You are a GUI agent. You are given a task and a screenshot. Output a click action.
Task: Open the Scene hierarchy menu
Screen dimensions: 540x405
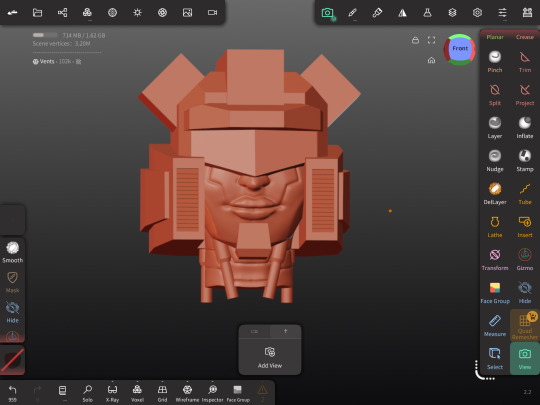click(62, 13)
